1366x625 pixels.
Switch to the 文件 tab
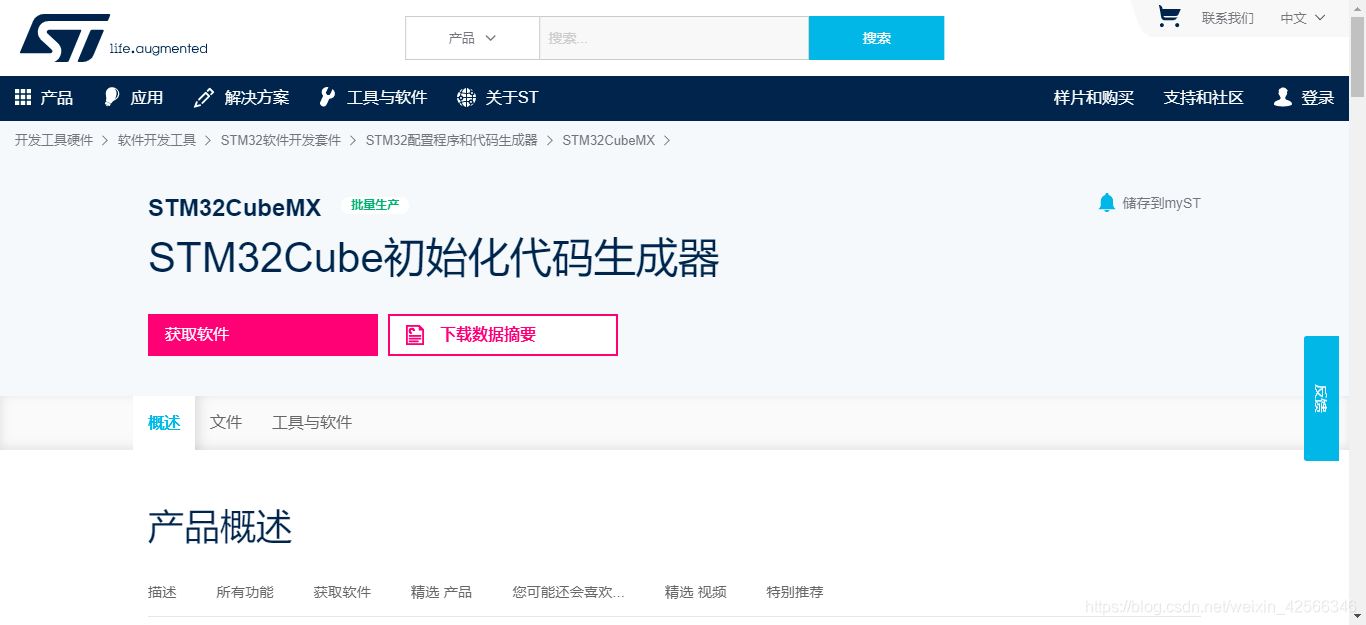tap(226, 422)
